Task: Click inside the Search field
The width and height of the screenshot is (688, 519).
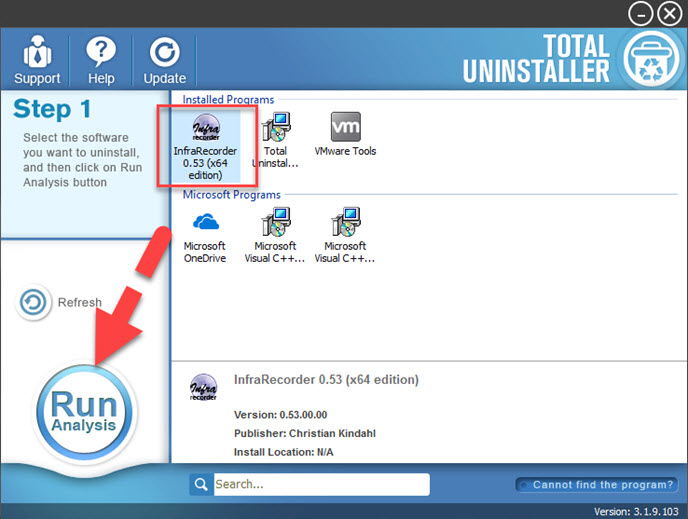Action: [322, 484]
